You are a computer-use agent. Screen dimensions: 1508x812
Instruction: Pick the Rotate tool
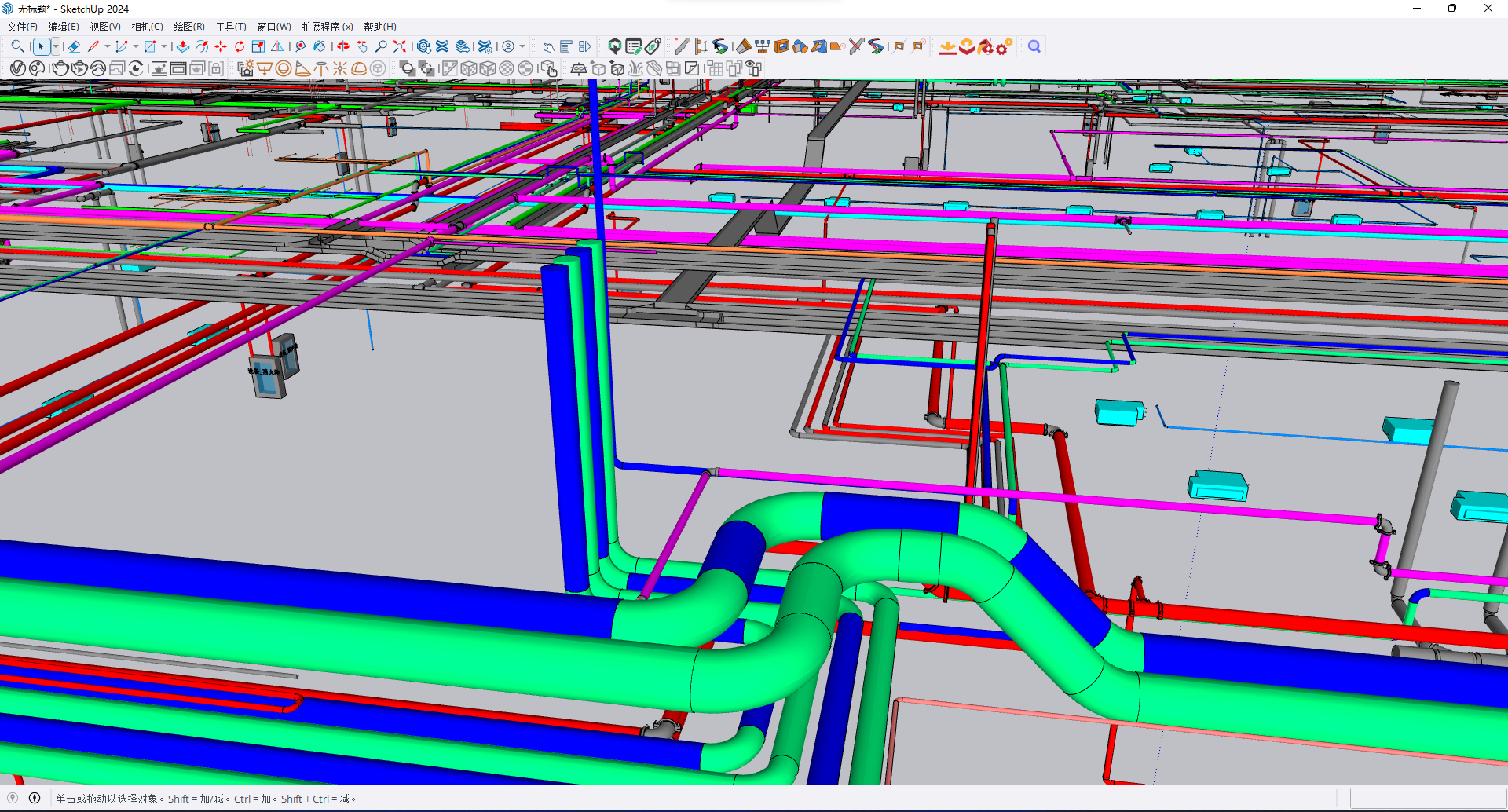240,47
